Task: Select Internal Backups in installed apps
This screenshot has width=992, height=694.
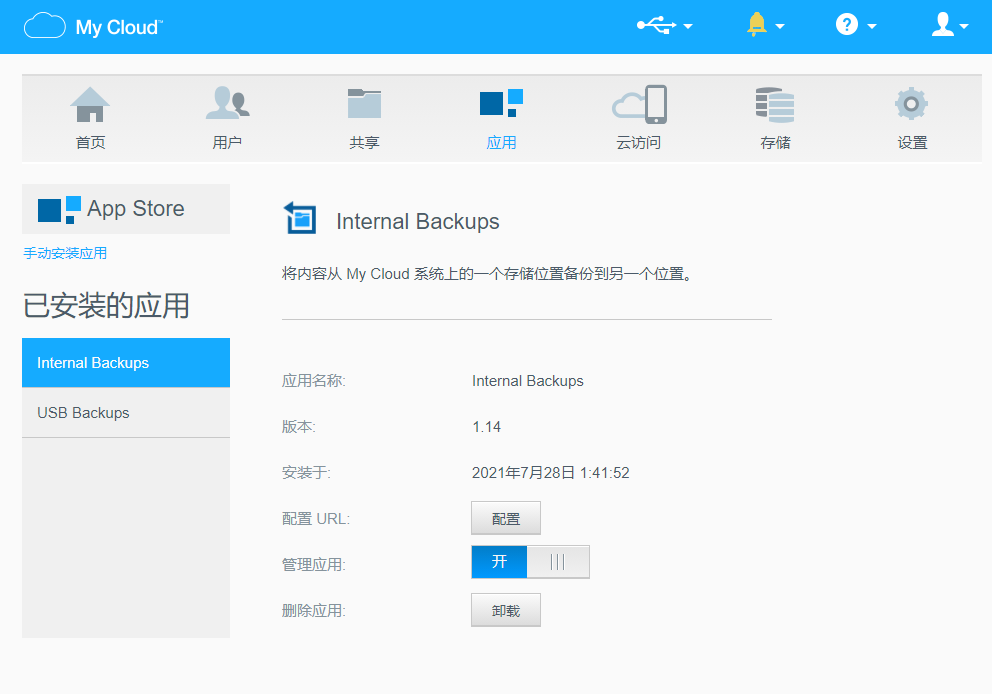Action: tap(126, 362)
